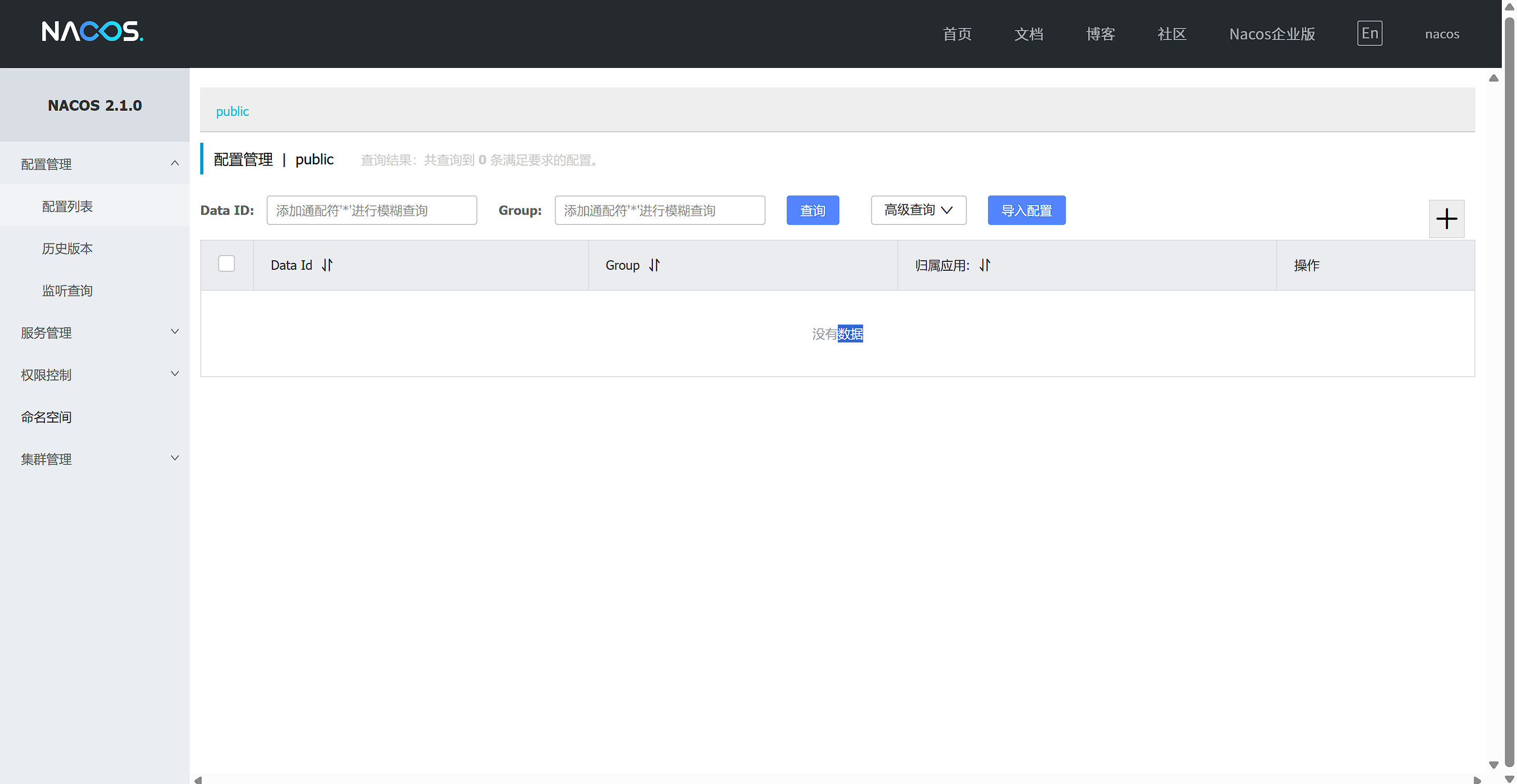
Task: Click the 导入配置 button
Action: (1026, 210)
